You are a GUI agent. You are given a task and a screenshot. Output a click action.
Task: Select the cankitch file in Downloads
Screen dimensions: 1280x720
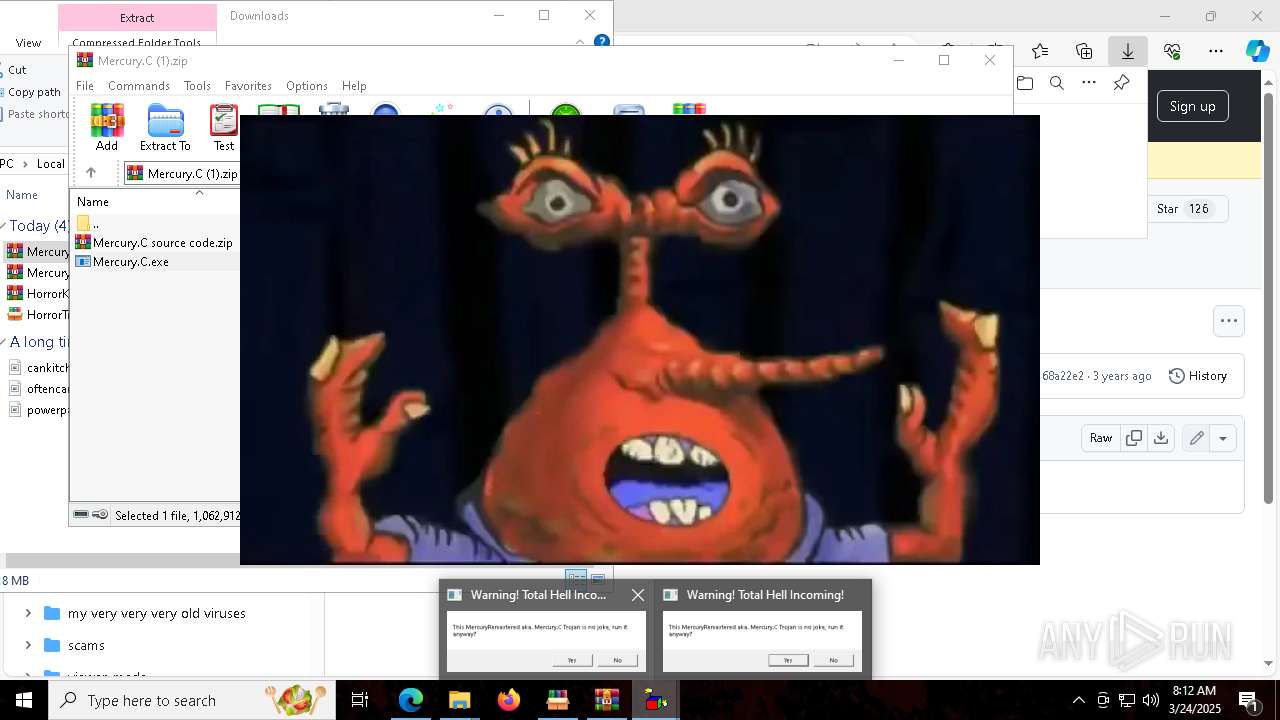[x=38, y=367]
